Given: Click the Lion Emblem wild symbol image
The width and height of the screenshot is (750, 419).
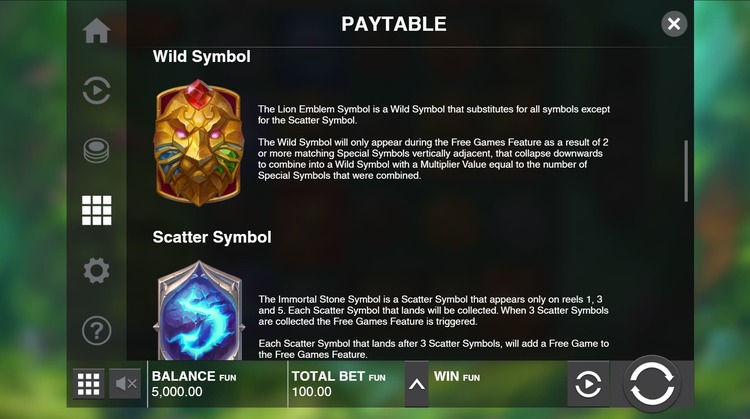Looking at the screenshot, I should (199, 143).
